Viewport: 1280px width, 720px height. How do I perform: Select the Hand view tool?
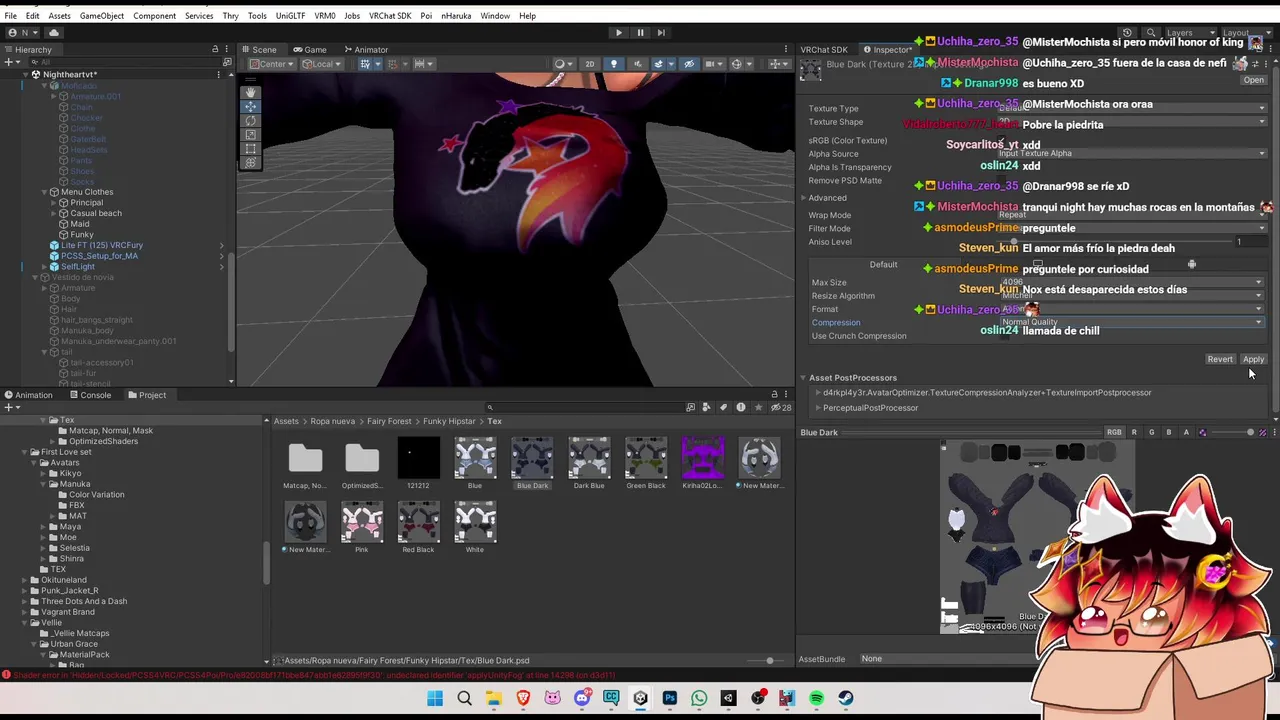pyautogui.click(x=251, y=92)
